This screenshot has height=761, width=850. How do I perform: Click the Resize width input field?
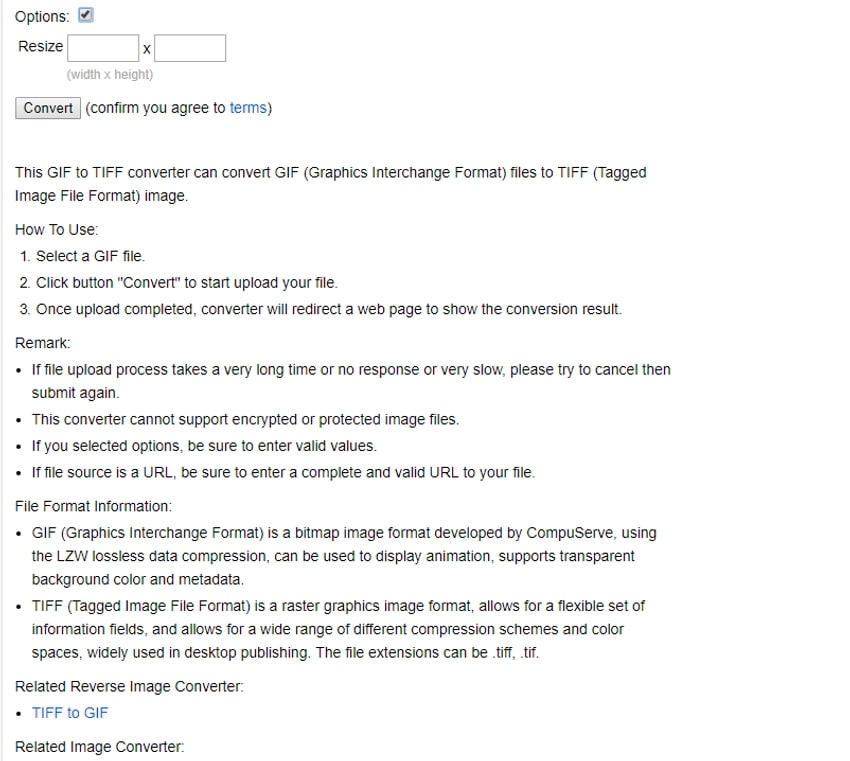click(103, 48)
